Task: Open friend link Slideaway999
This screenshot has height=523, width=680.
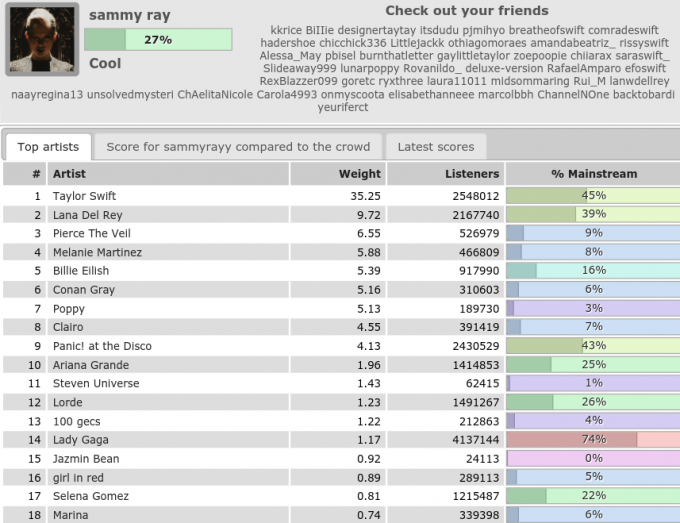Action: 299,68
